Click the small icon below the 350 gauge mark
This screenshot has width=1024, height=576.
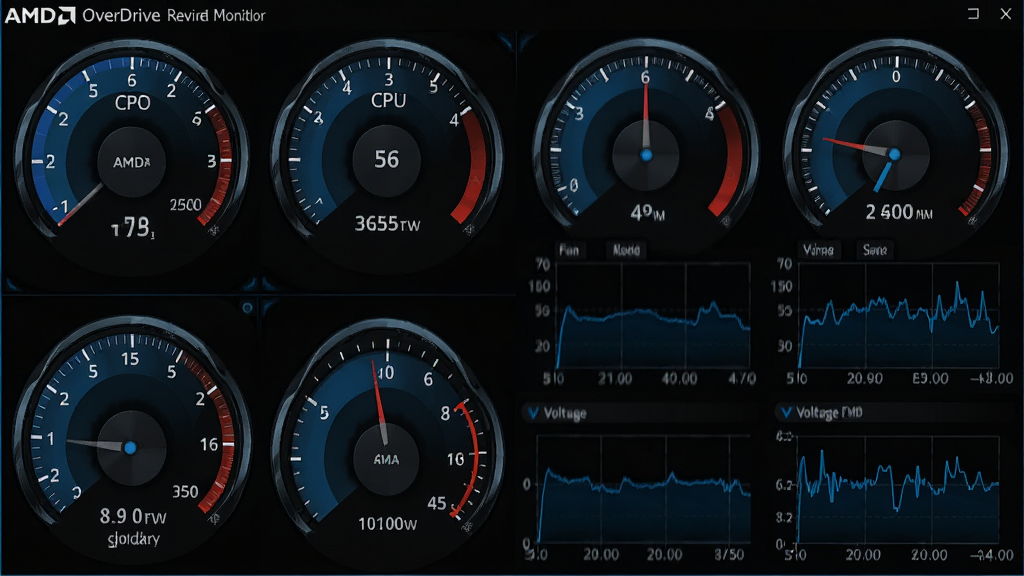click(x=214, y=519)
